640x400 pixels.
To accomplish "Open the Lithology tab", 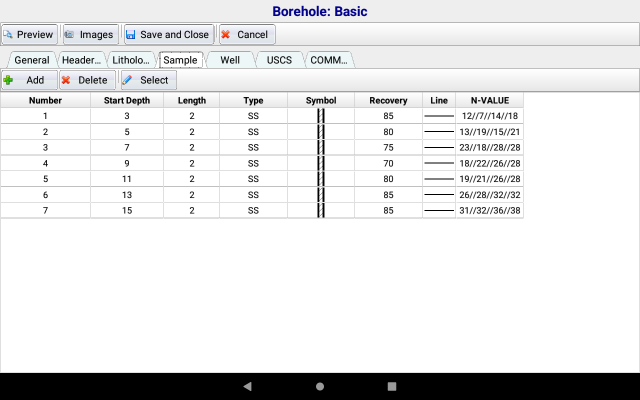I will pos(131,60).
